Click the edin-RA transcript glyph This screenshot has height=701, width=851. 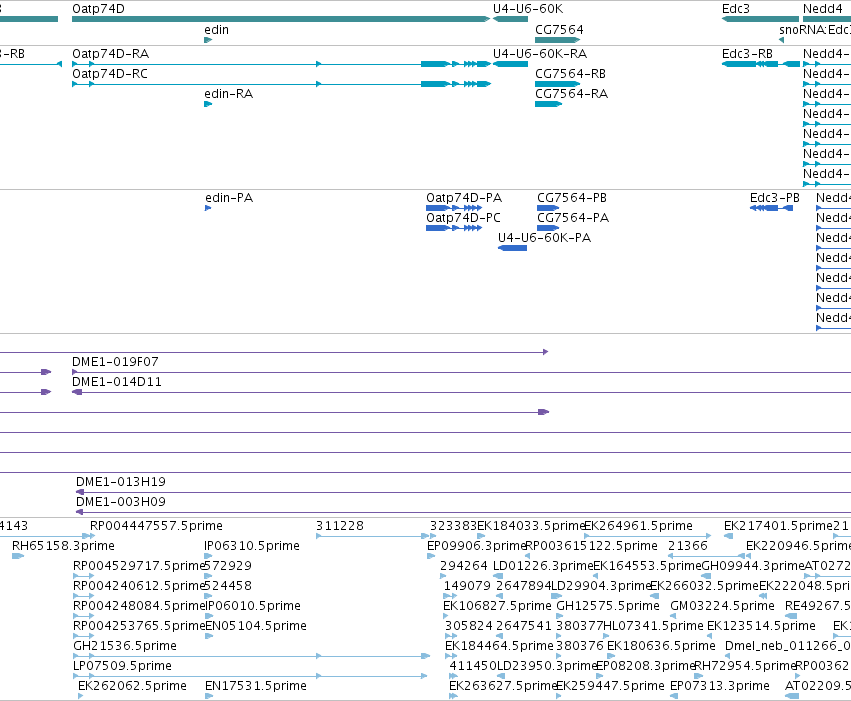pyautogui.click(x=208, y=104)
